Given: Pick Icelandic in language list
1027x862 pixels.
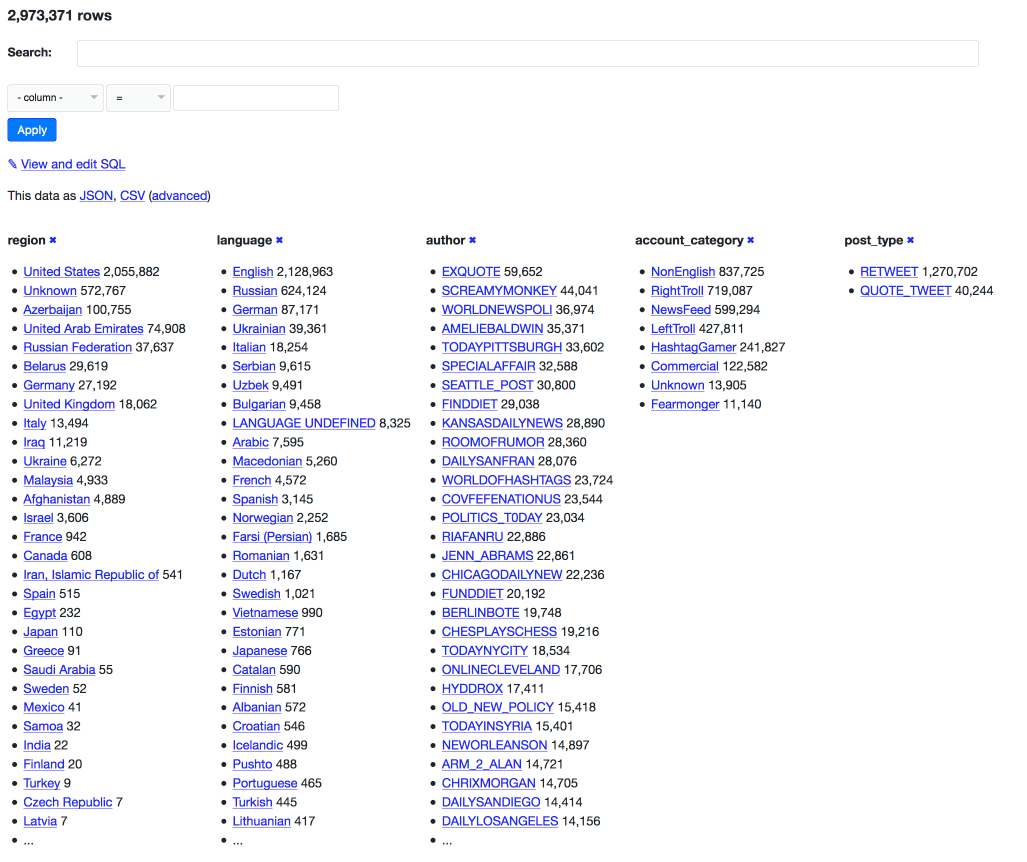Looking at the screenshot, I should [258, 745].
